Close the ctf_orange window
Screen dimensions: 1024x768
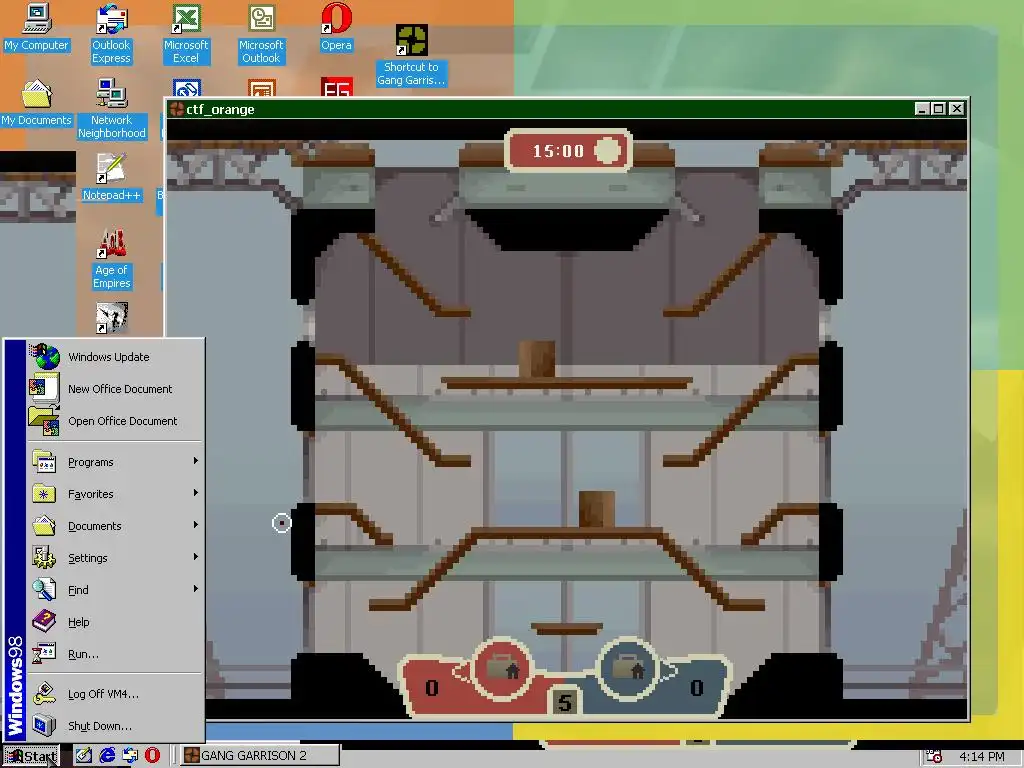click(957, 108)
